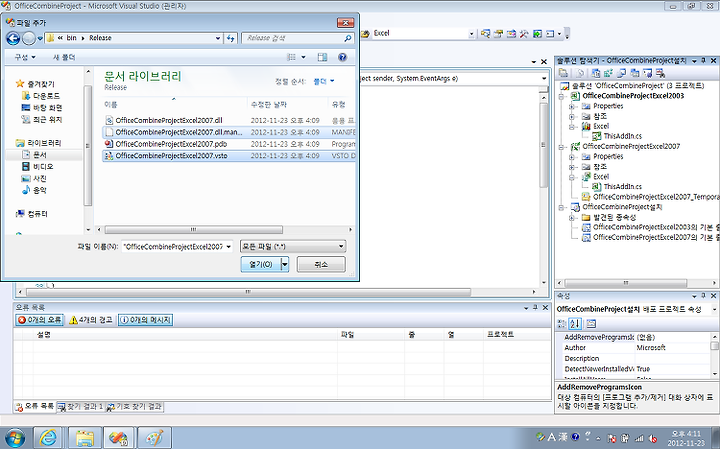Open File Types Editor in Solution Explorer toolbar
This screenshot has height=449, width=720.
click(621, 73)
